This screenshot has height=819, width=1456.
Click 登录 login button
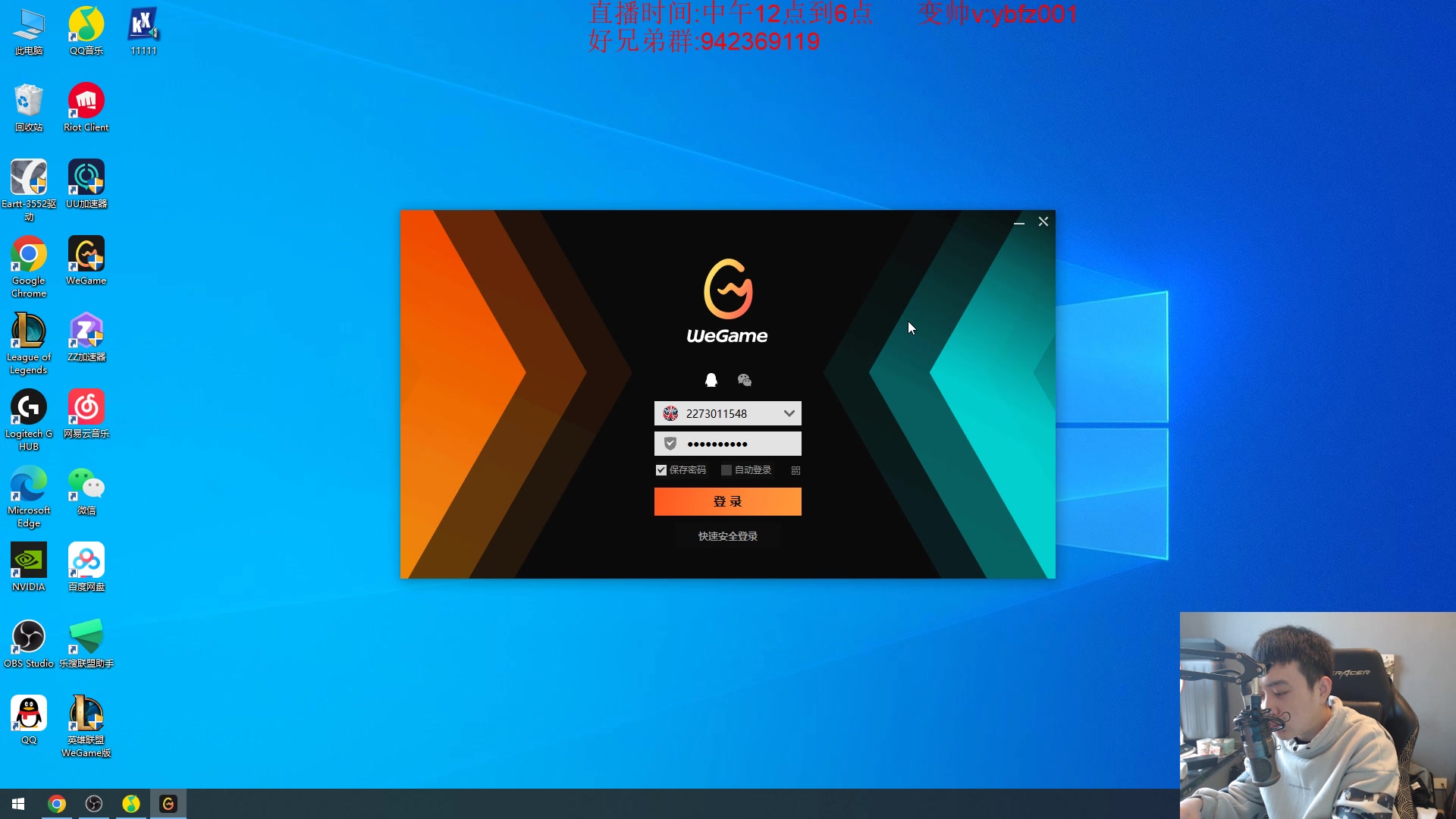click(x=727, y=501)
